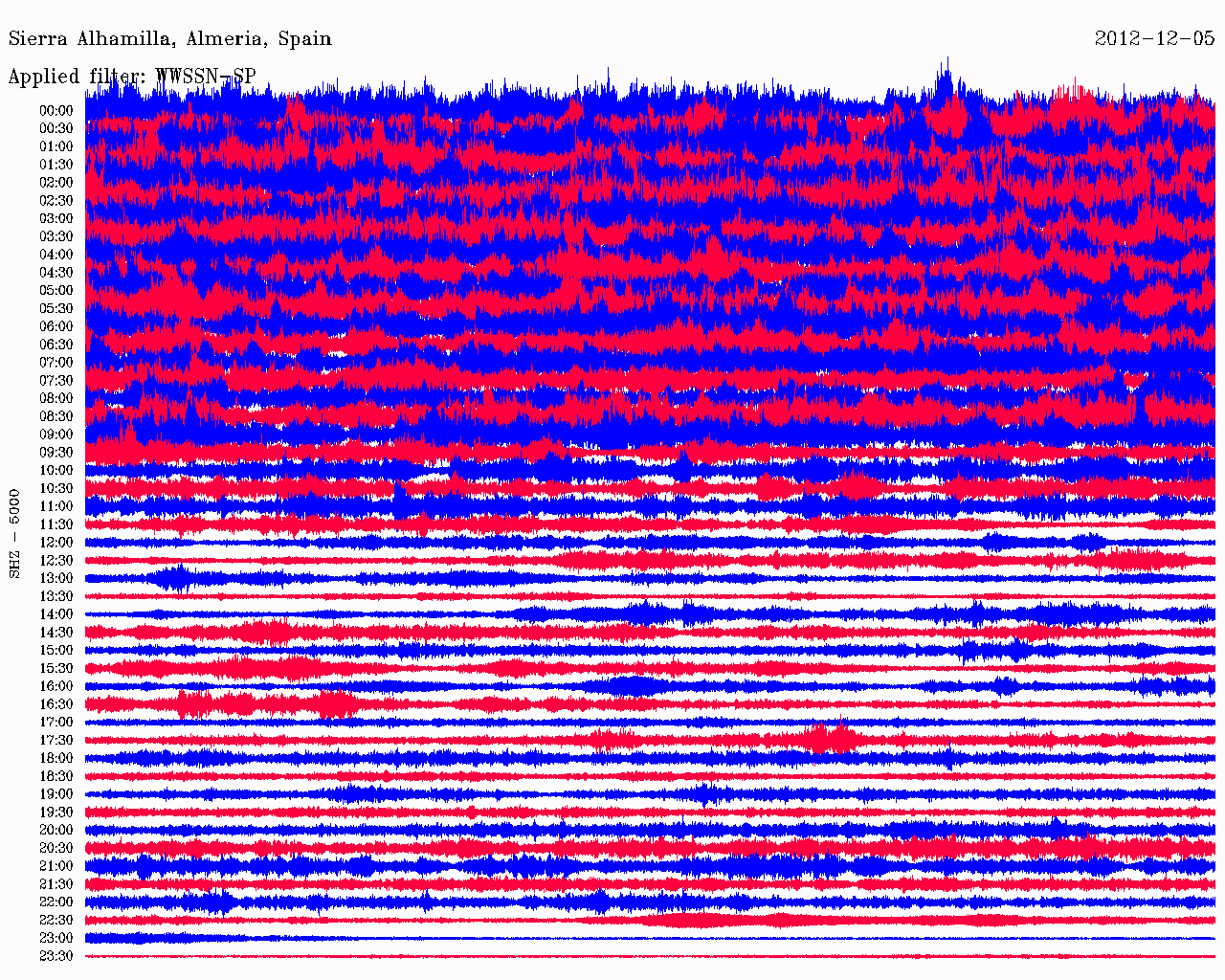Click the title 'Sierra Alhamilla, Almeria, Spain'

click(x=170, y=39)
